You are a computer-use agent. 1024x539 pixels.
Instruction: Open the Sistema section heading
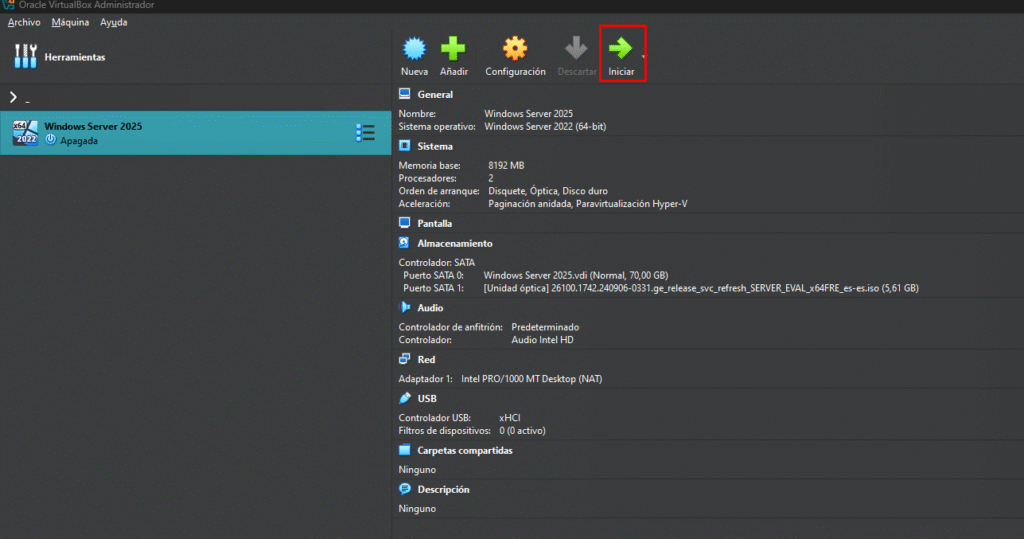[435, 146]
